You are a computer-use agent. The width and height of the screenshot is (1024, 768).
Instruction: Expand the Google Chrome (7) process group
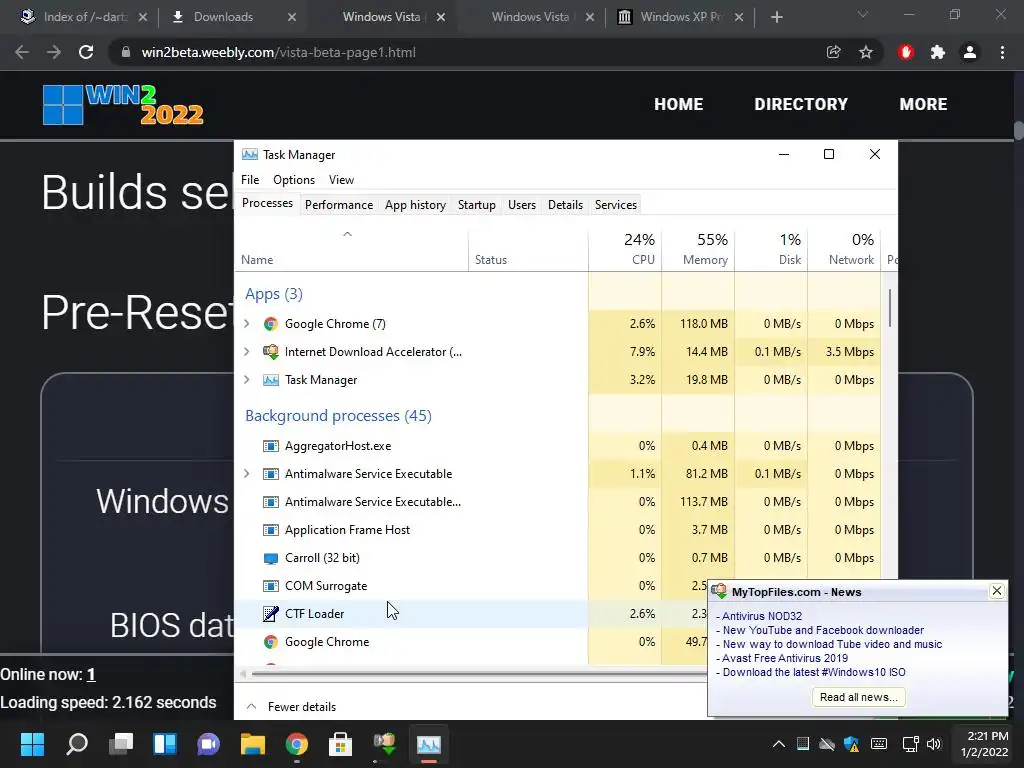click(247, 324)
